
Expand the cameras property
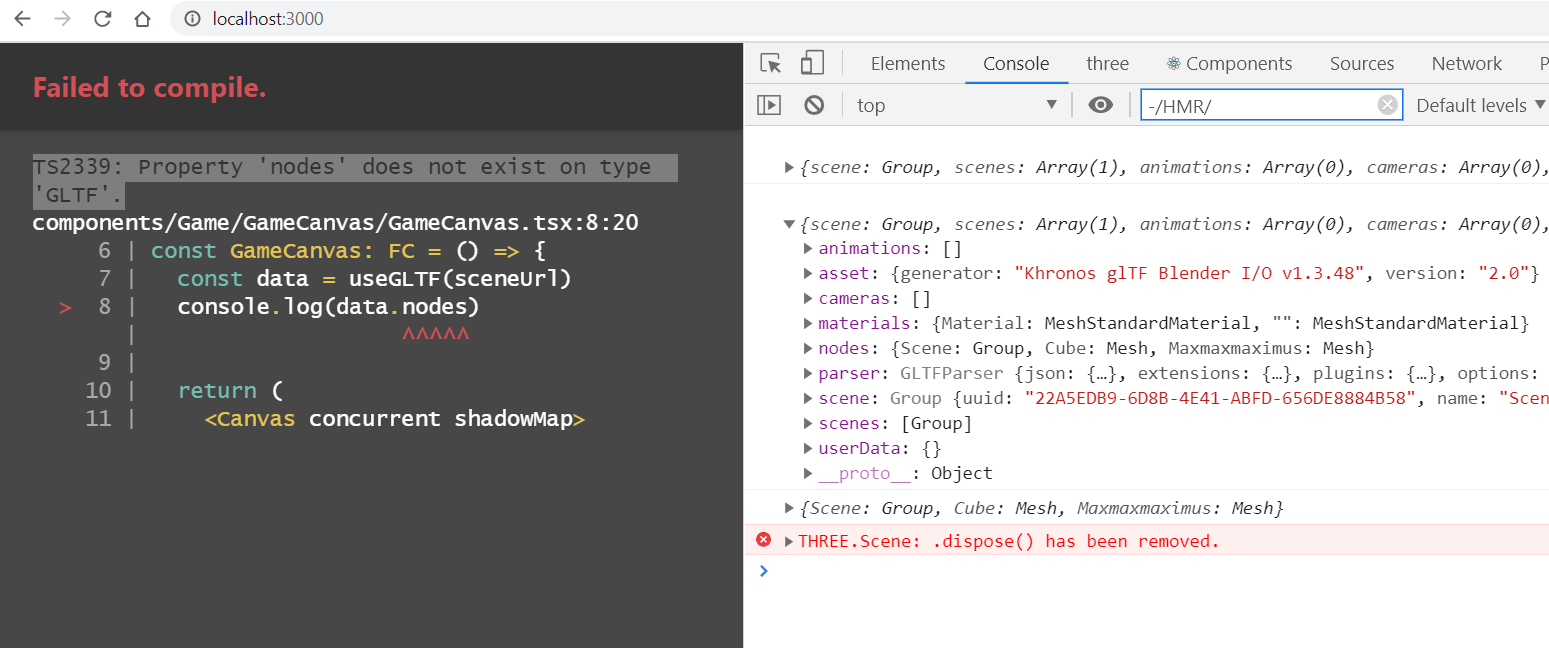coord(808,298)
